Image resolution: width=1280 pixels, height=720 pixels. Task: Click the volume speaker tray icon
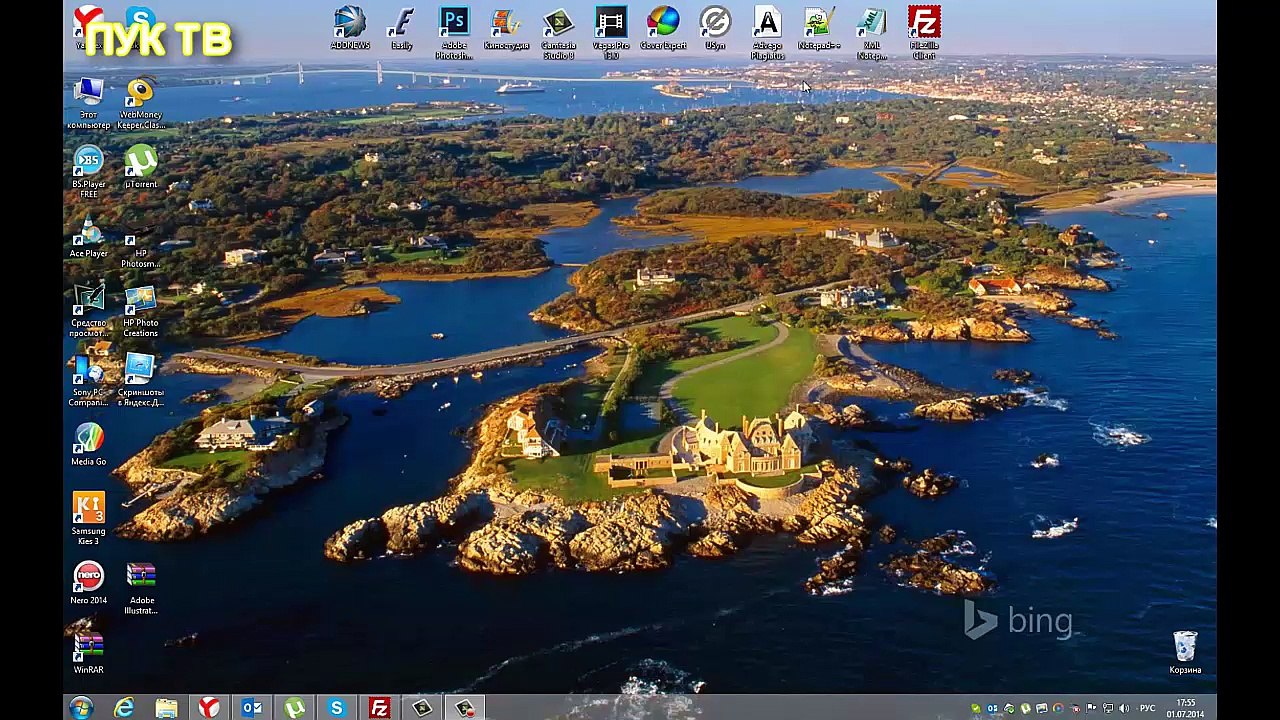(1124, 709)
